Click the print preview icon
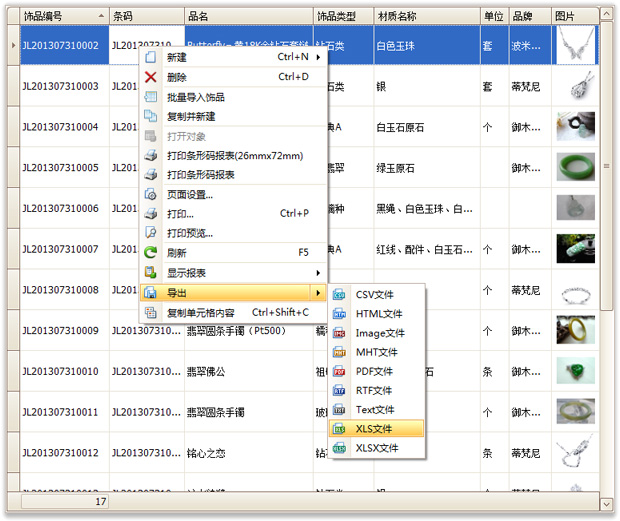 pos(151,233)
